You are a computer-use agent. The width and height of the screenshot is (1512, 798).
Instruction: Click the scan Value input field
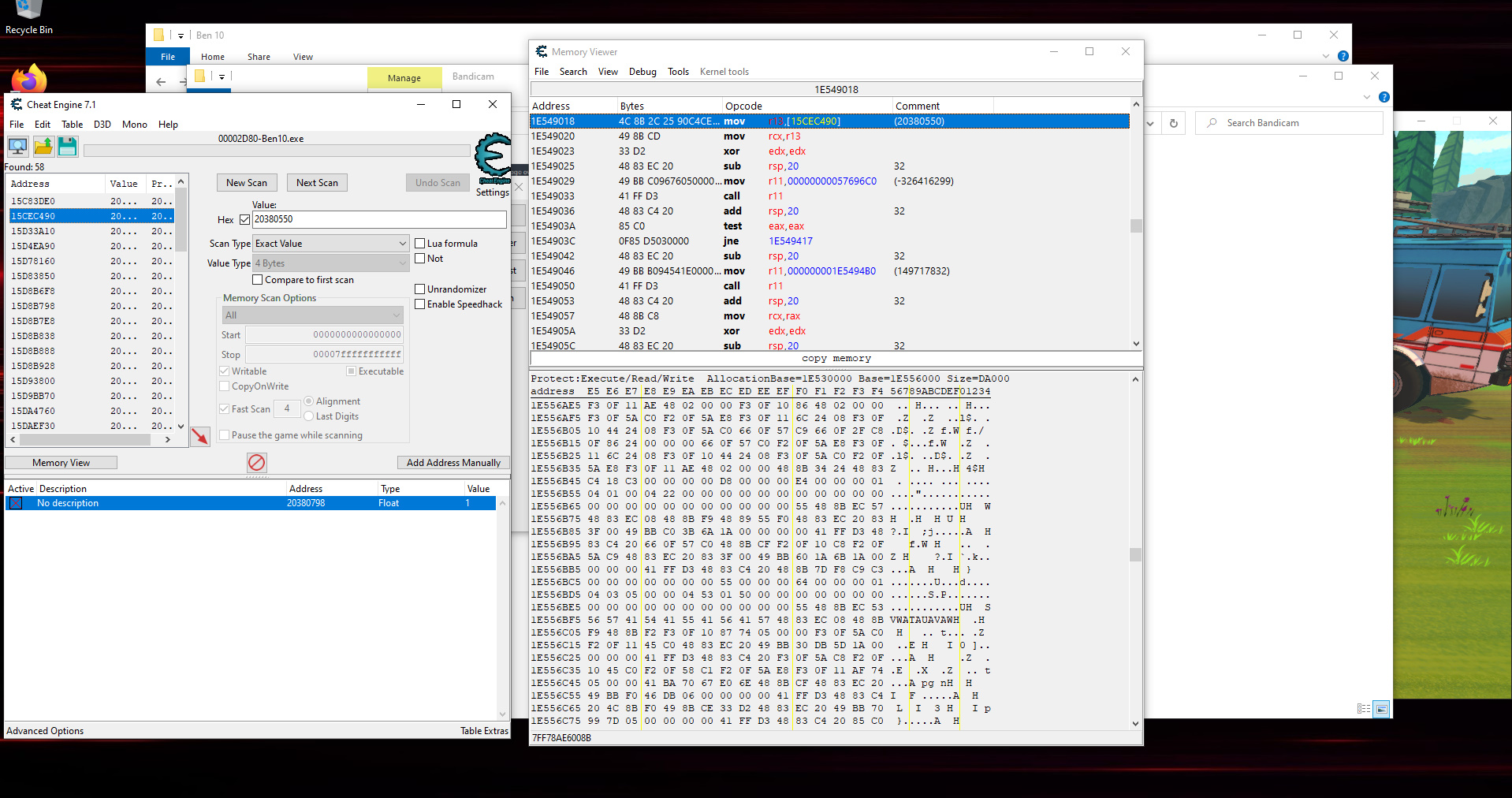[x=379, y=220]
